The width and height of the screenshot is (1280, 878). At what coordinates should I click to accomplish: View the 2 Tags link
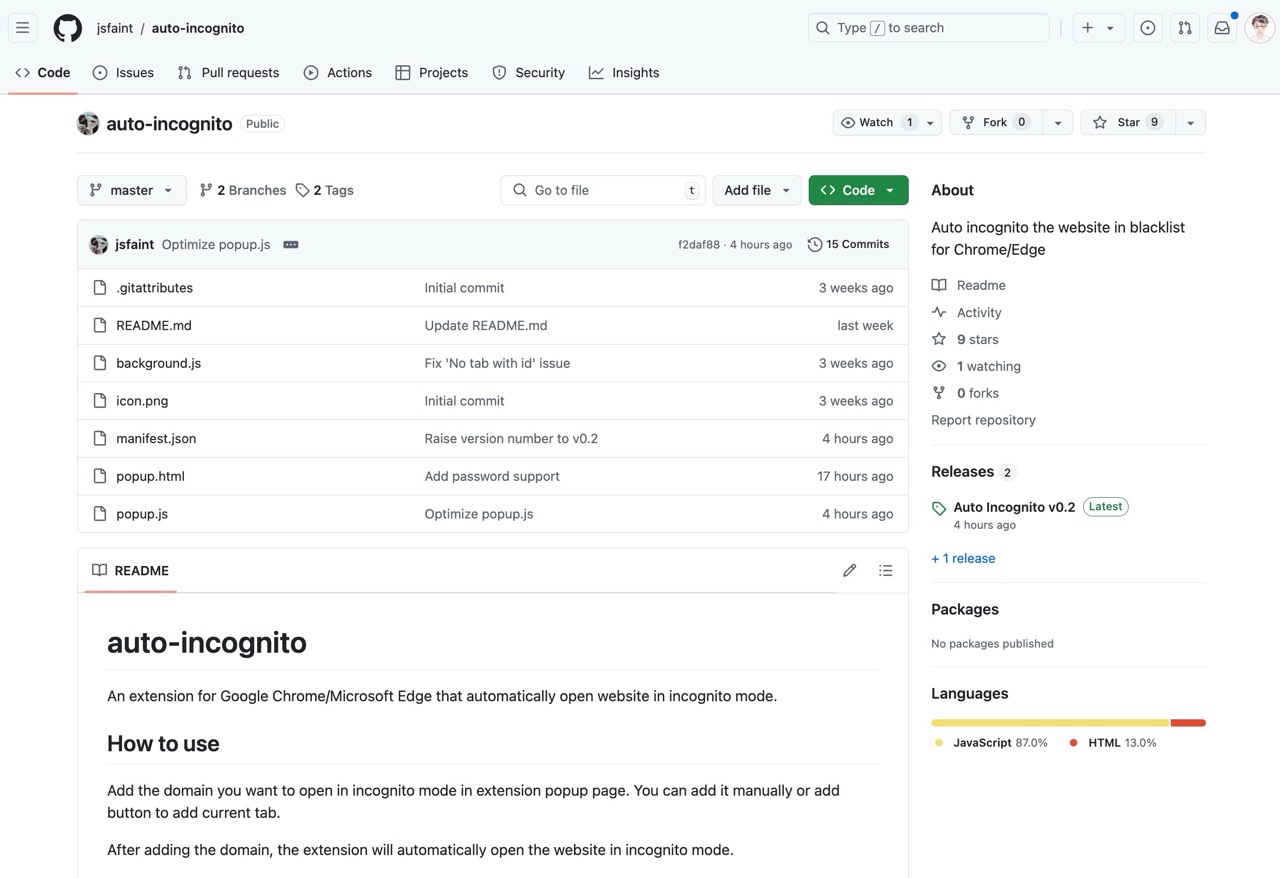point(325,190)
